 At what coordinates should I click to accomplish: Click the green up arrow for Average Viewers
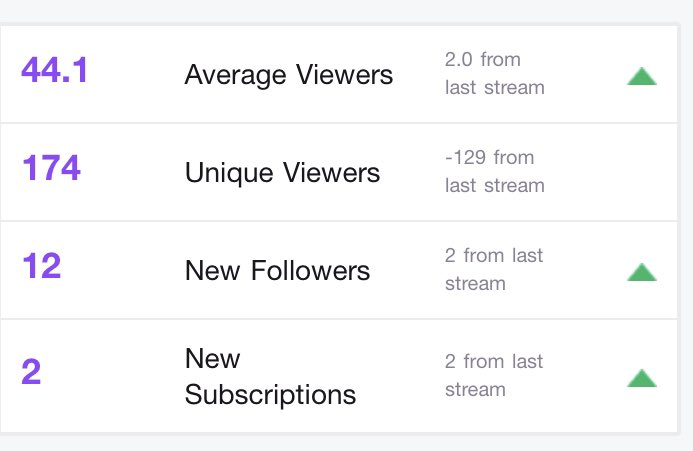click(x=642, y=76)
